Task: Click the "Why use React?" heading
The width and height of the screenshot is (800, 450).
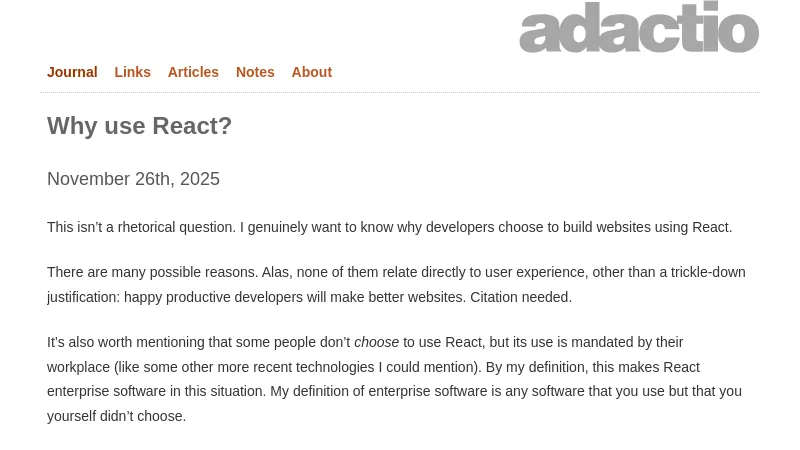Action: point(139,126)
